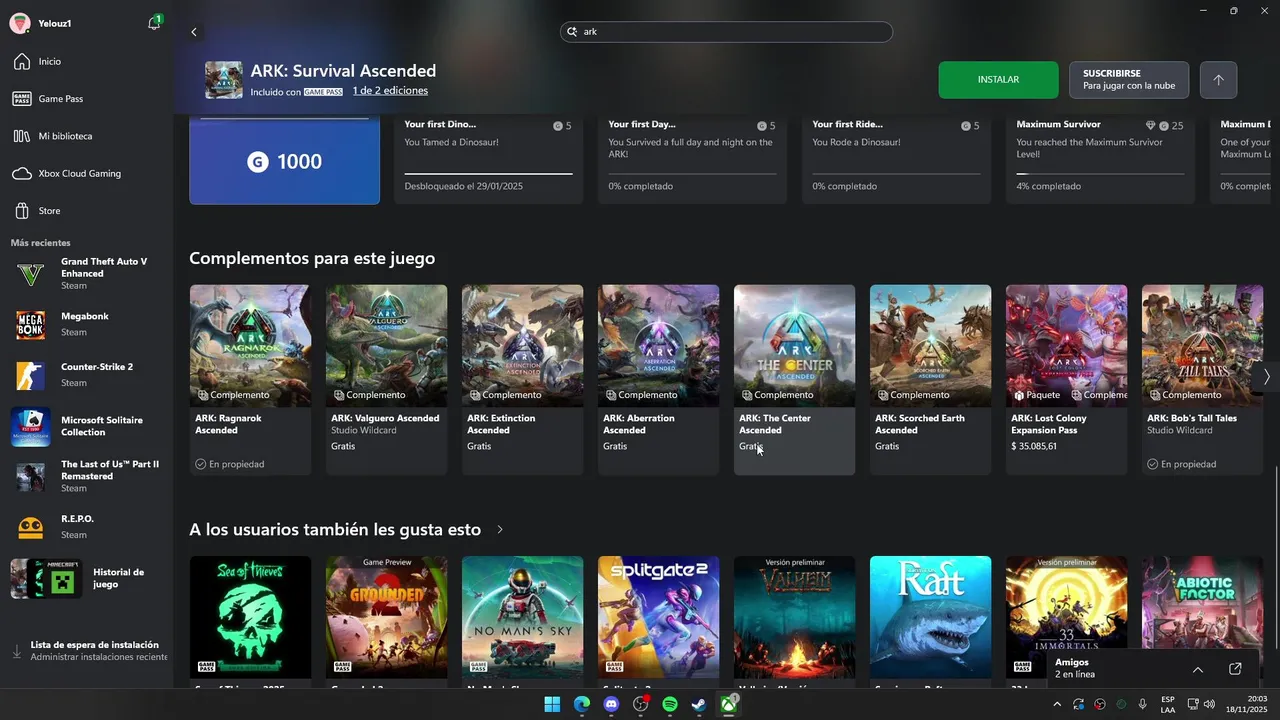The image size is (1280, 720).
Task: Open Microsoft Edge from taskbar
Action: [582, 704]
